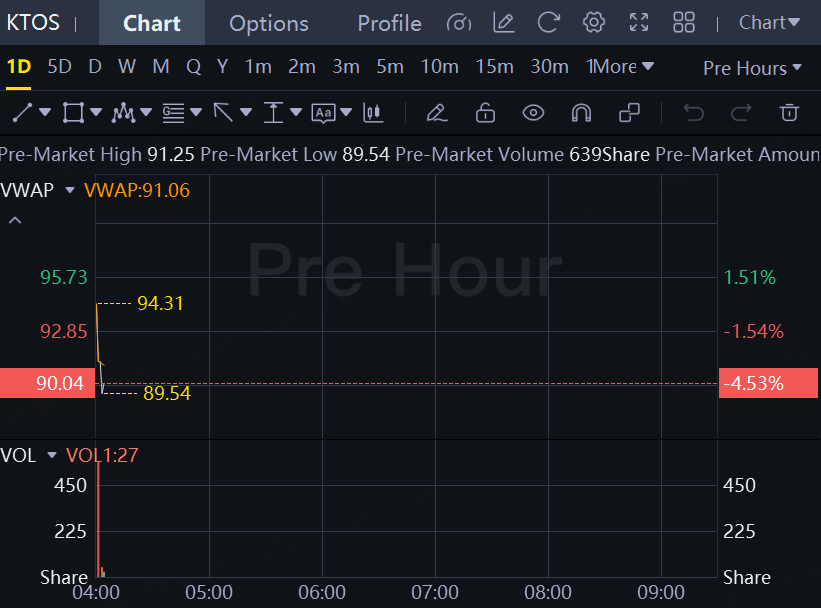Click the refresh chart icon

549,22
